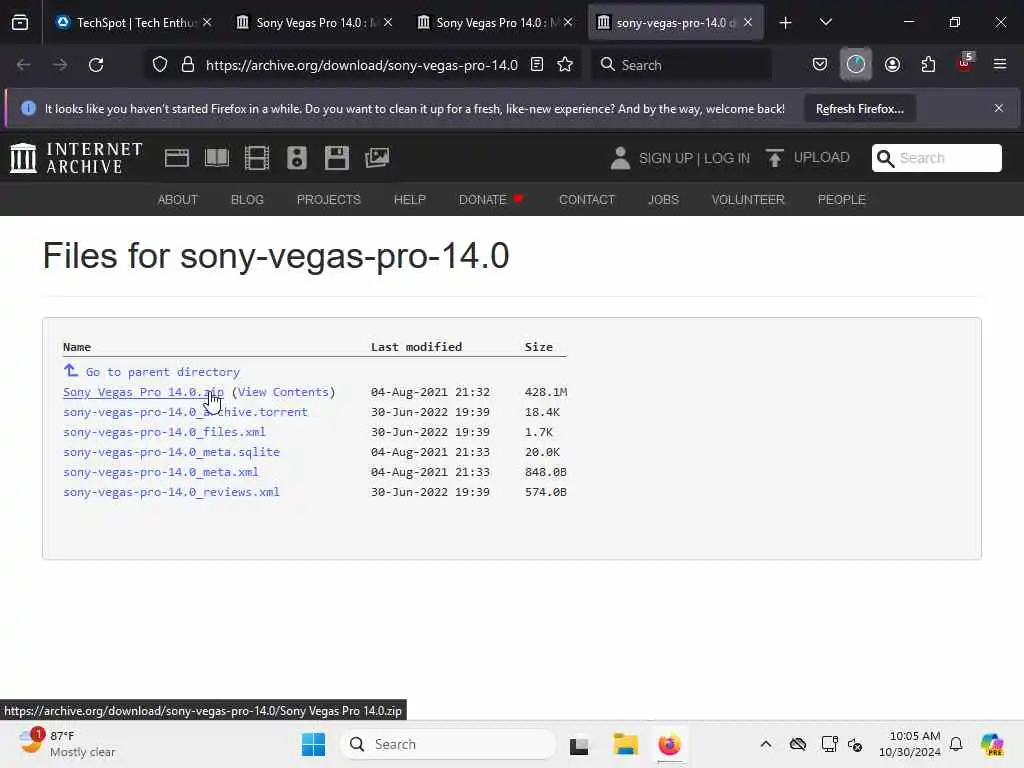This screenshot has height=768, width=1024.
Task: Click the Firefox taskbar icon
Action: pos(669,744)
